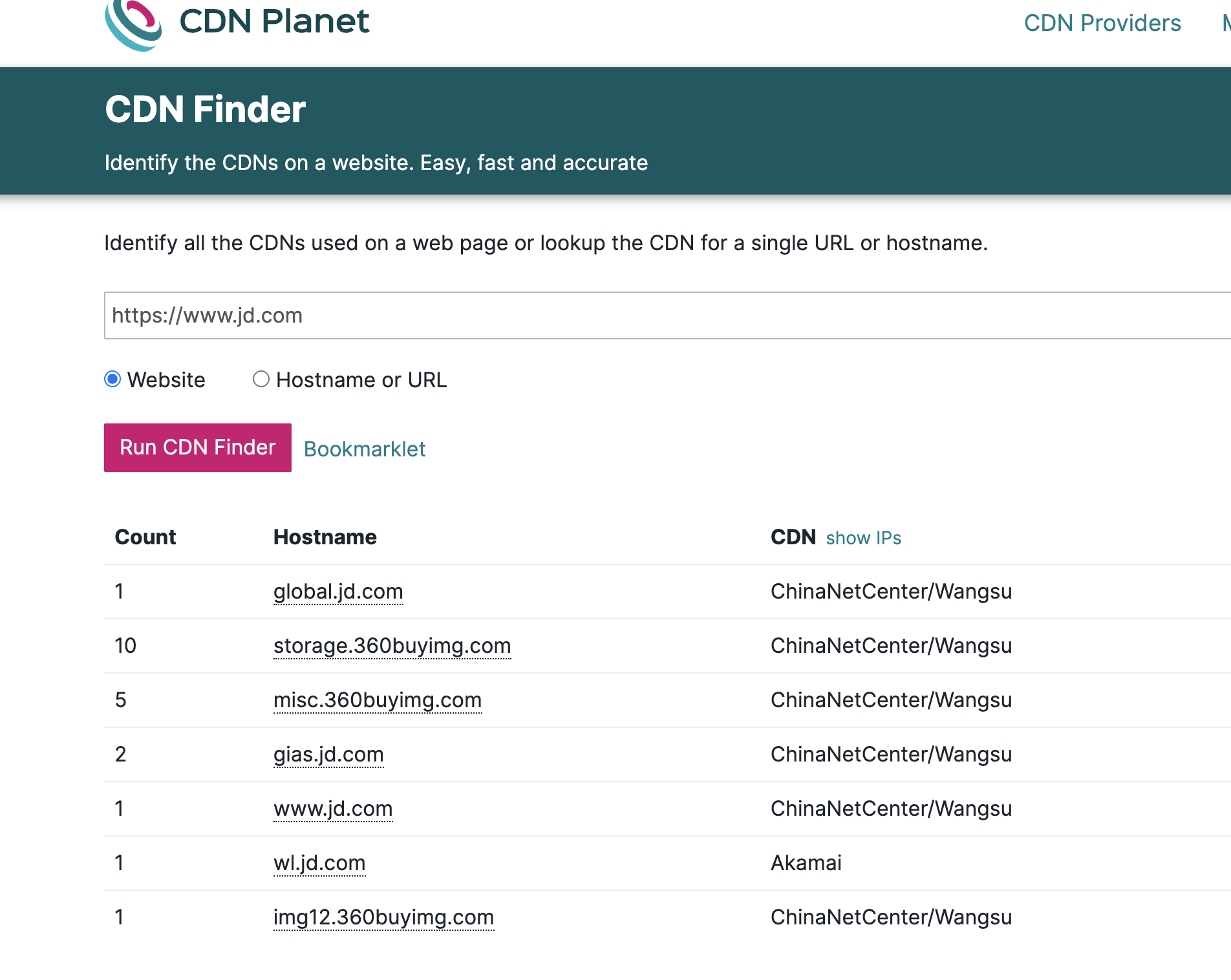The width and height of the screenshot is (1231, 980).
Task: Select the Website radio button
Action: [x=112, y=379]
